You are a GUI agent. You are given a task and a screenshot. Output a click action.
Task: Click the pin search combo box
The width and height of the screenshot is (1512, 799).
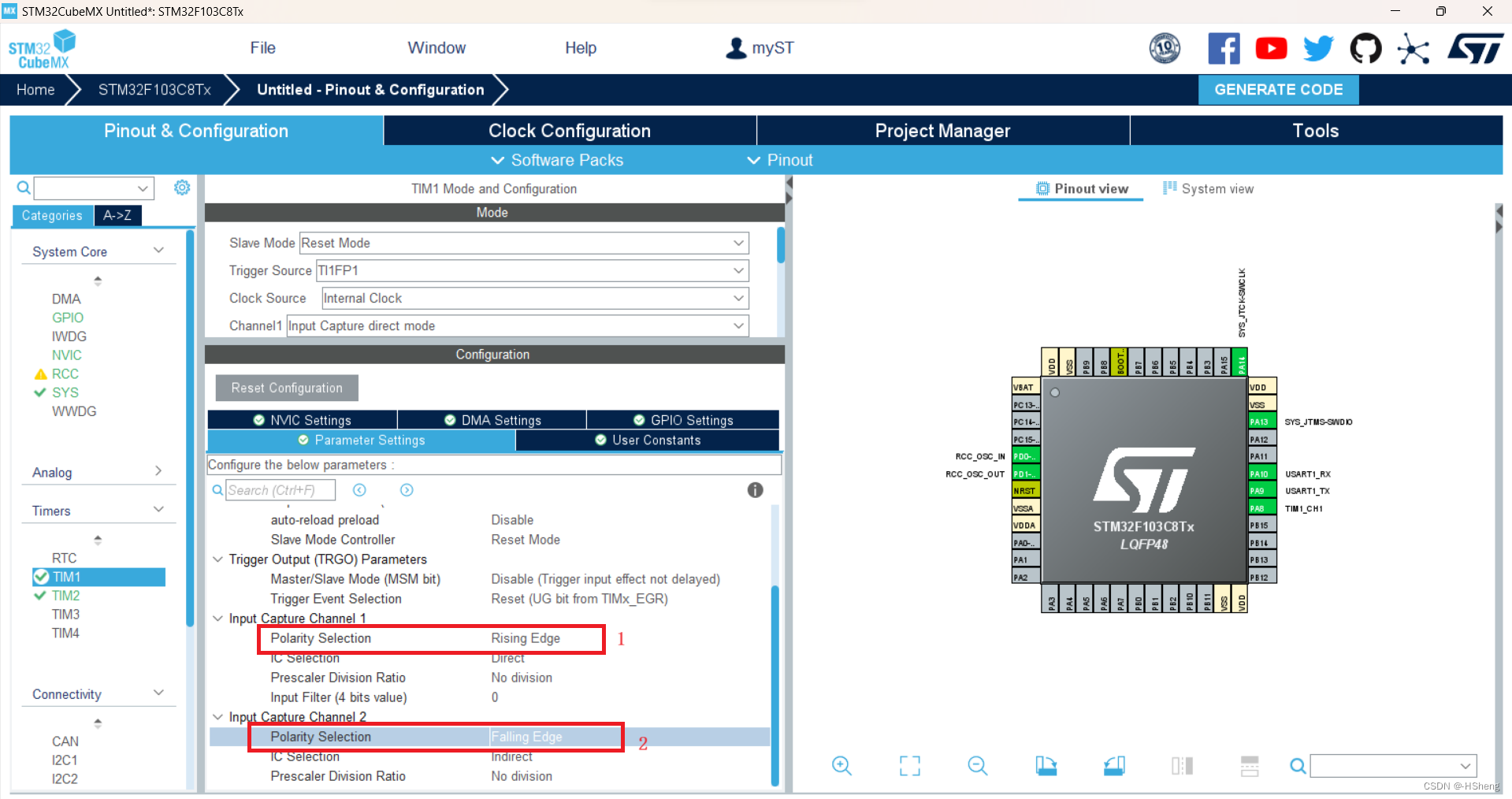point(1393,765)
